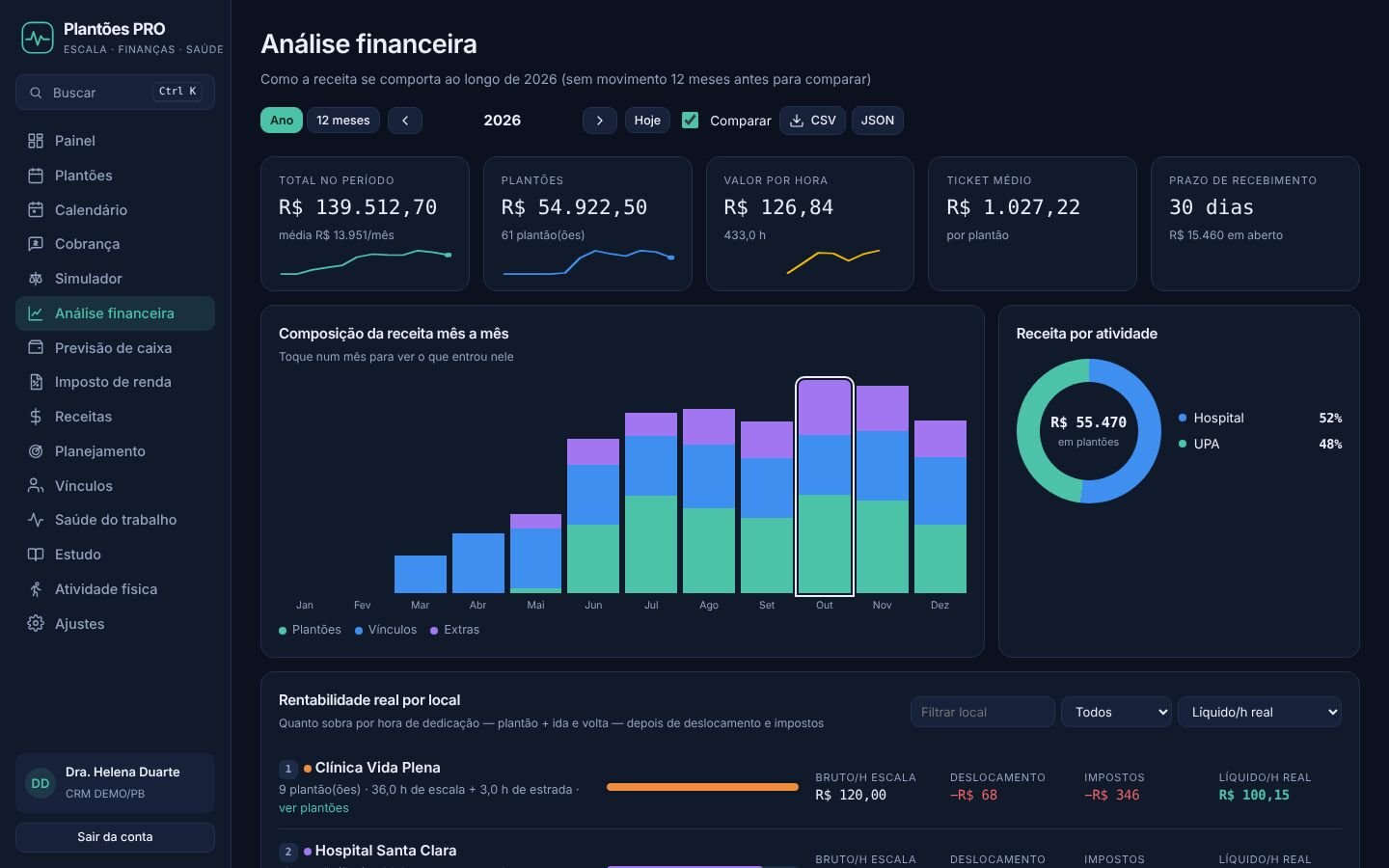Click the Dez bar in revenue chart

tap(940, 506)
